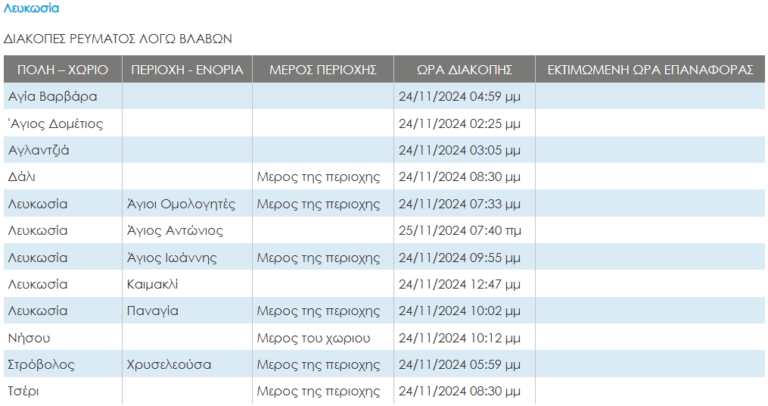
Task: Select the Άγιος Ιωάννης parish cell
Action: (172, 257)
